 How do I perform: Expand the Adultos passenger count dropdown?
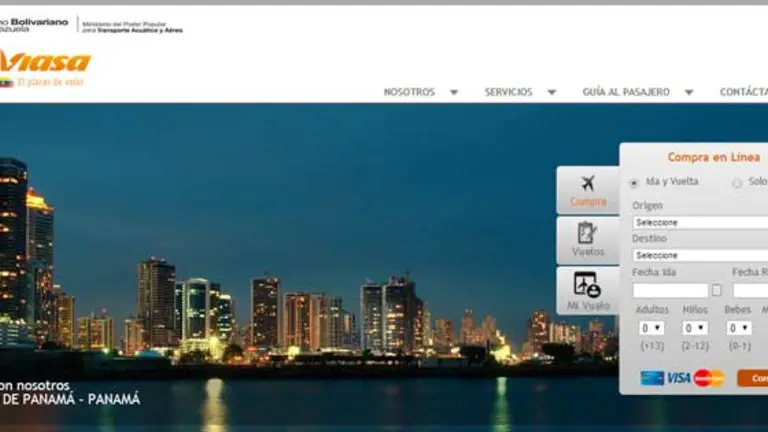click(x=651, y=328)
